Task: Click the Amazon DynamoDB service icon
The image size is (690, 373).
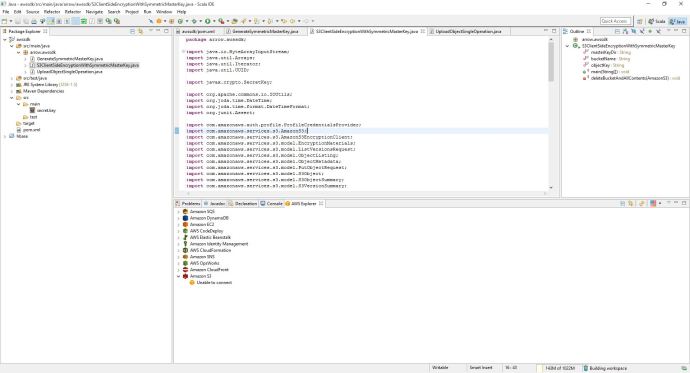Action: coord(185,218)
